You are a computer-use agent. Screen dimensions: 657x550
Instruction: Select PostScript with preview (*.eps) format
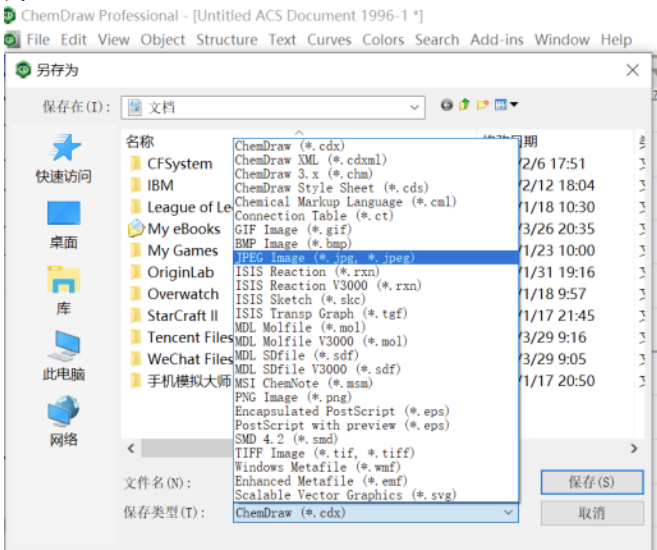point(375,425)
